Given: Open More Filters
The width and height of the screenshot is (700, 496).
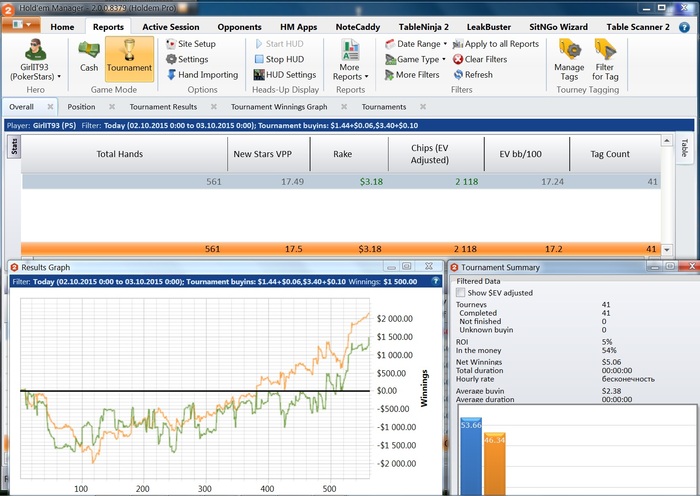Looking at the screenshot, I should click(412, 75).
